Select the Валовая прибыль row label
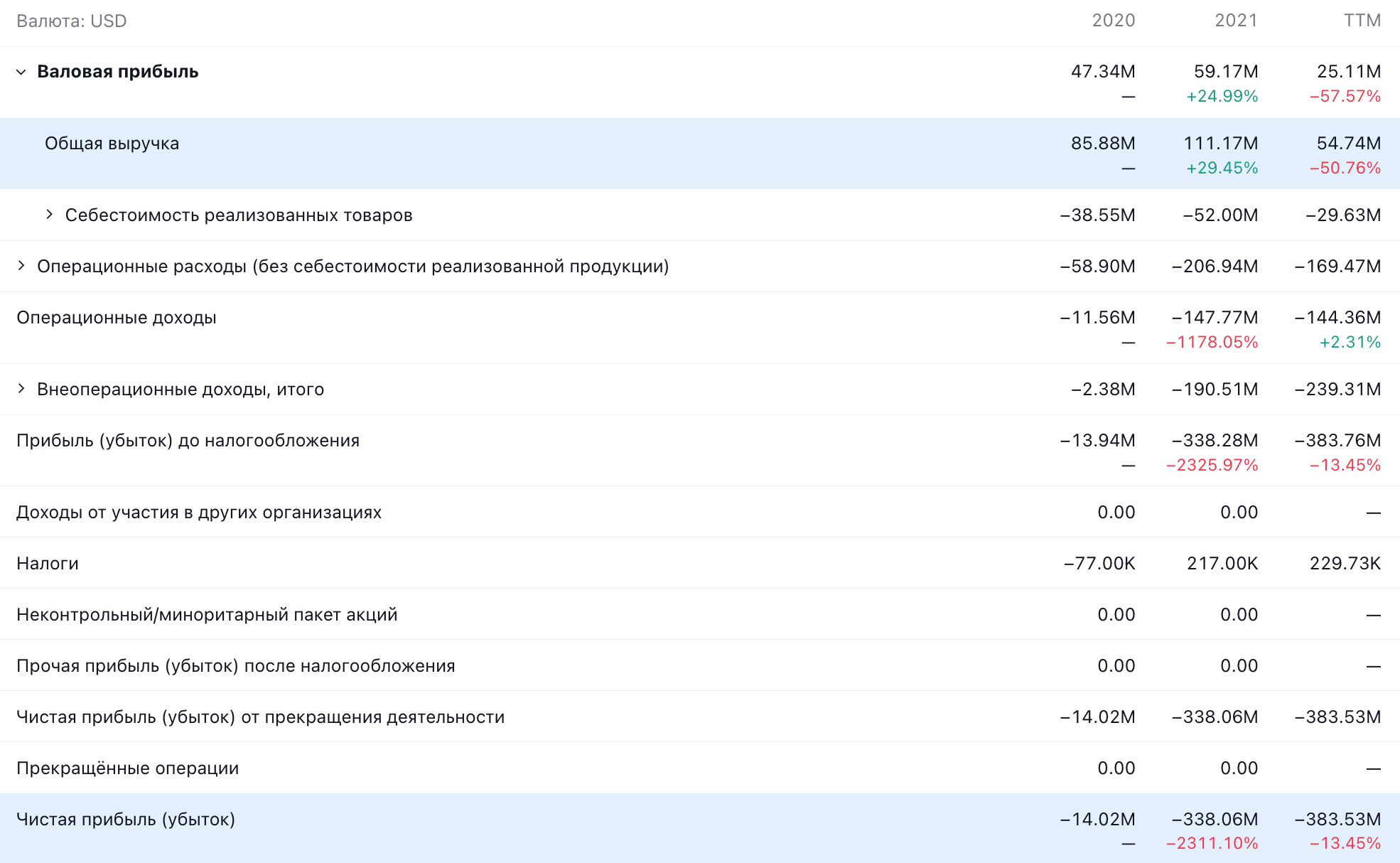The width and height of the screenshot is (1400, 863). coord(118,72)
